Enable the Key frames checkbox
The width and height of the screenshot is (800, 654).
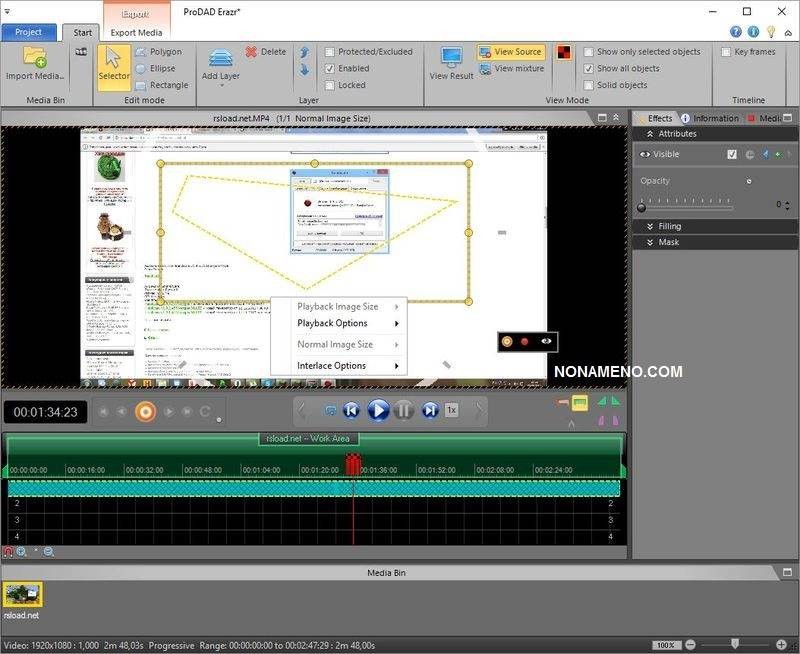pyautogui.click(x=726, y=51)
